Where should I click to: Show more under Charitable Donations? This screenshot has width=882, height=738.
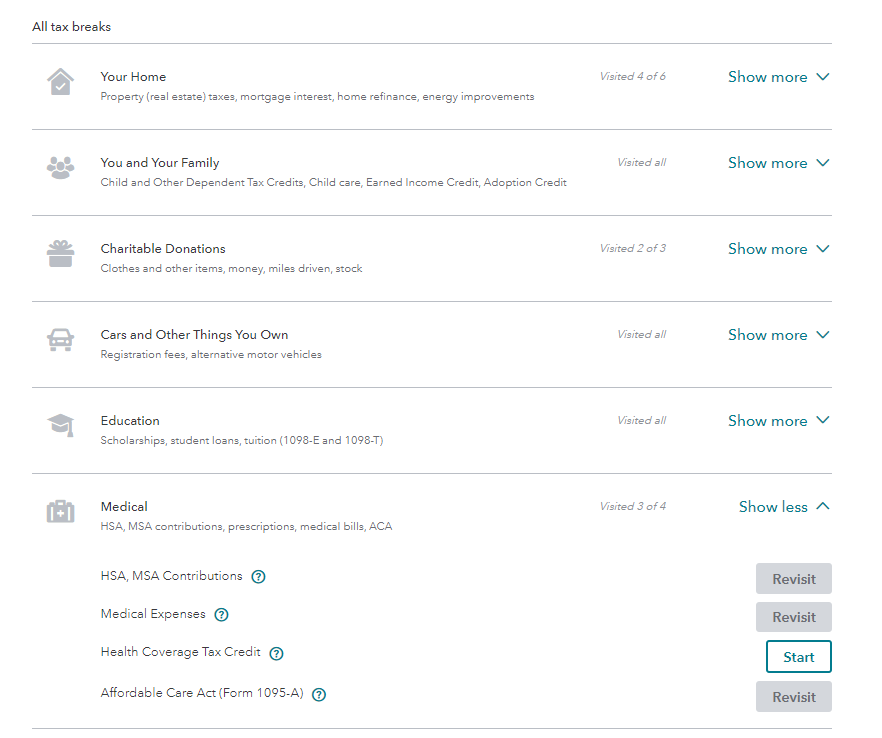[778, 249]
